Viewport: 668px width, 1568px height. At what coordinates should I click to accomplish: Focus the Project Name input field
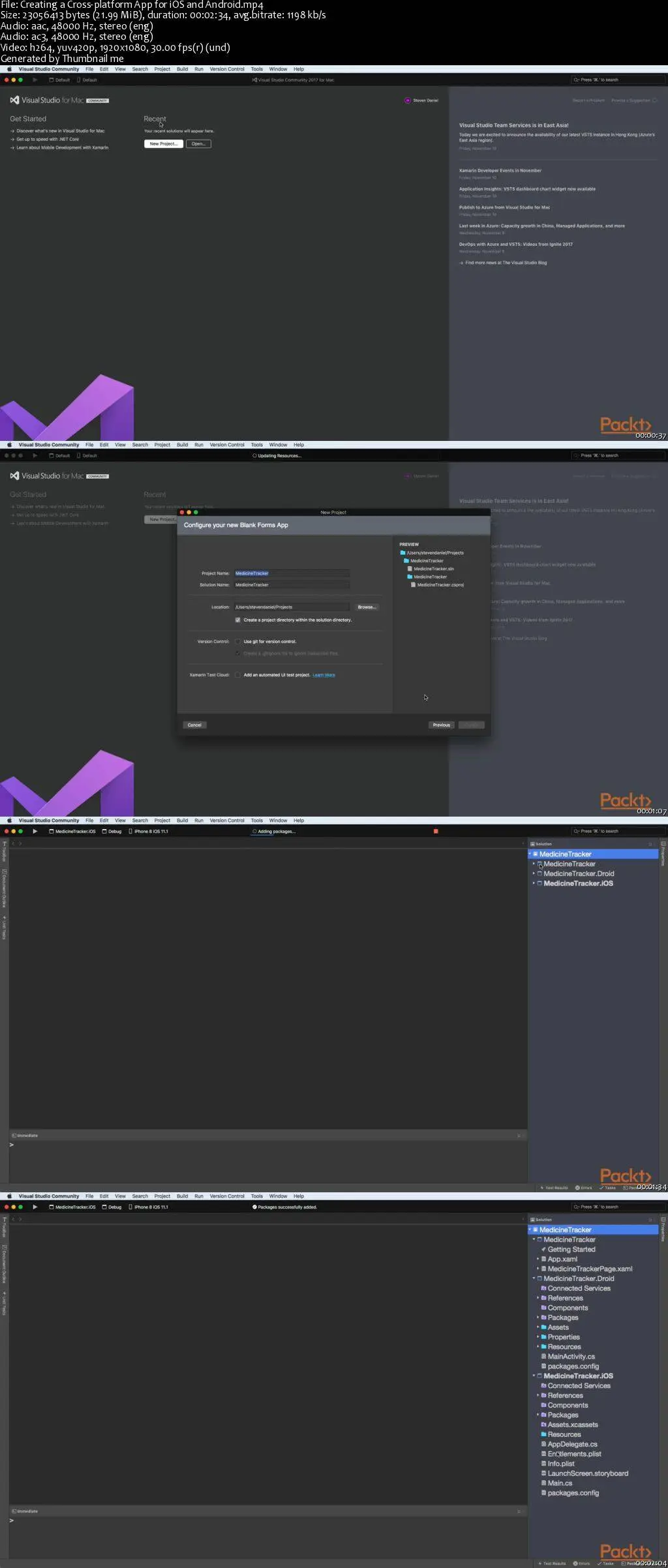point(292,573)
